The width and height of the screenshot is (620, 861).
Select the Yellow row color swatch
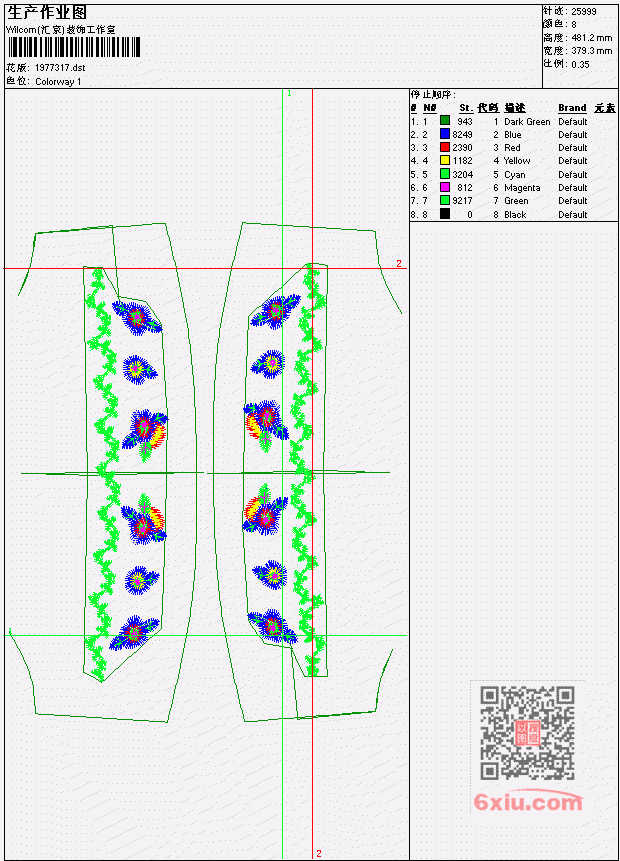(x=445, y=160)
